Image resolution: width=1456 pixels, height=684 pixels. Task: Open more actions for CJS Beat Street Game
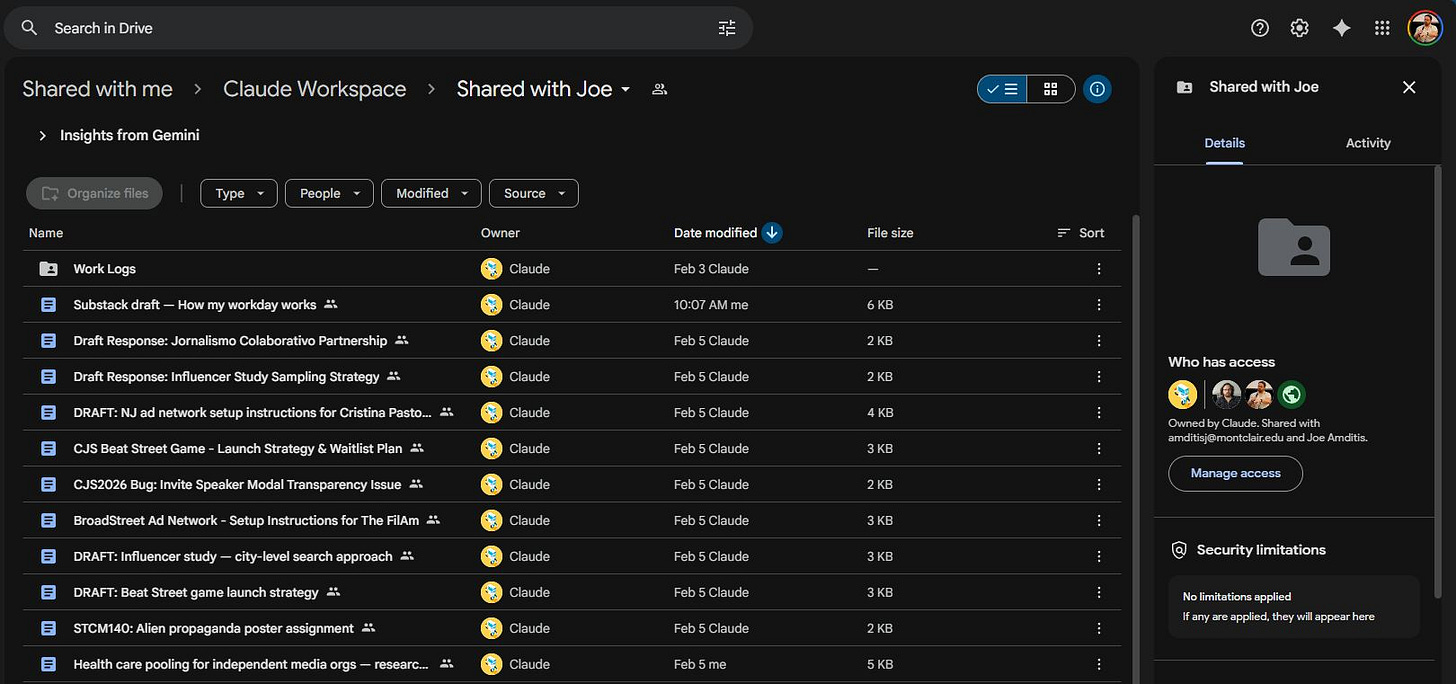(1099, 448)
